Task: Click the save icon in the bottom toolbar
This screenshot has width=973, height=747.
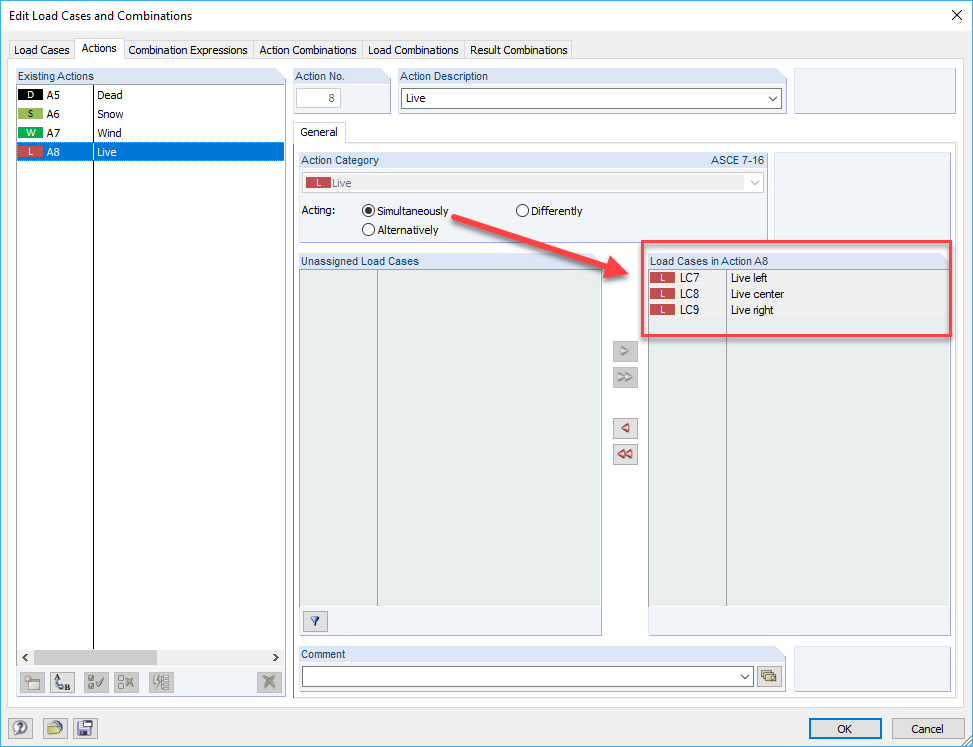Action: (85, 728)
